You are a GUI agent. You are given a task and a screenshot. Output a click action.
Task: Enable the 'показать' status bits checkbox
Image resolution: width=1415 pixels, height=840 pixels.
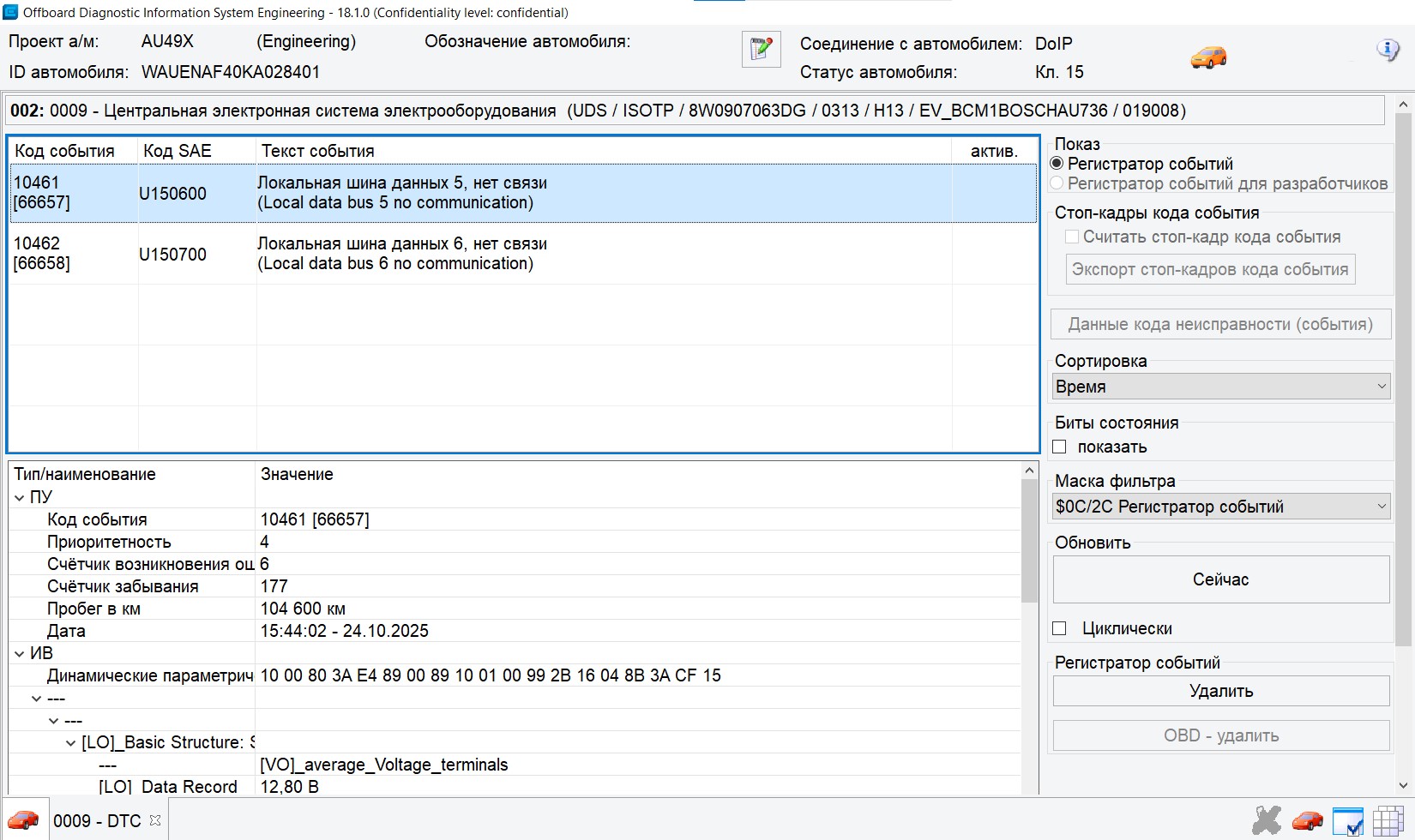[x=1060, y=447]
